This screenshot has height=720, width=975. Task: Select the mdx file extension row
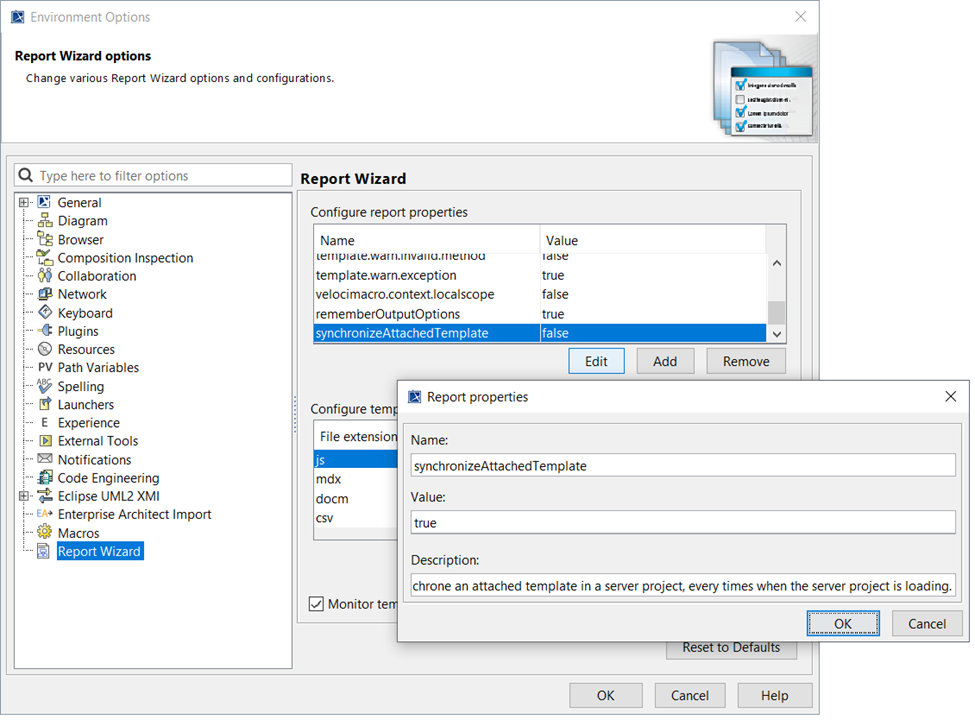tap(356, 479)
